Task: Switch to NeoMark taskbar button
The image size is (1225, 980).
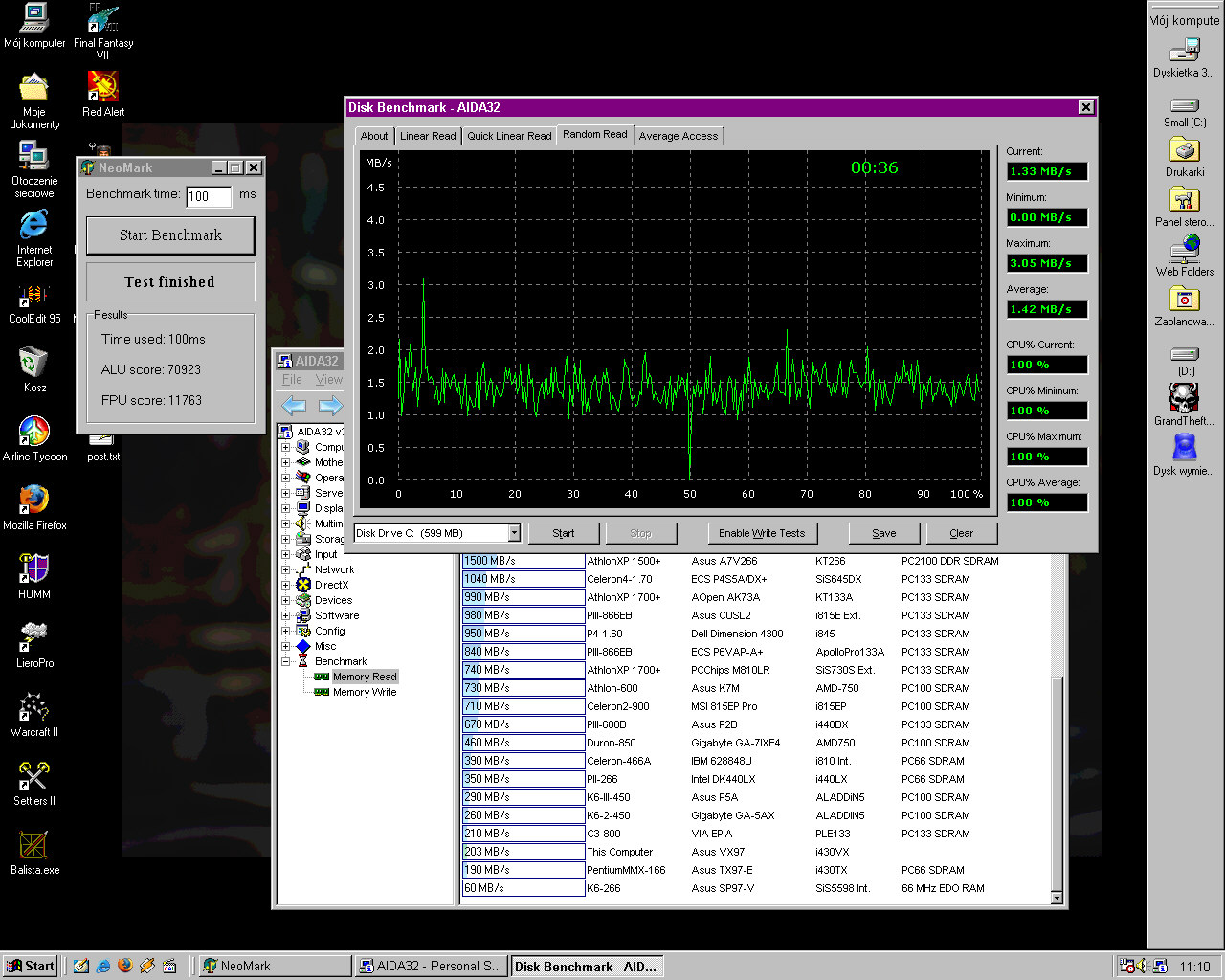Action: click(x=273, y=966)
